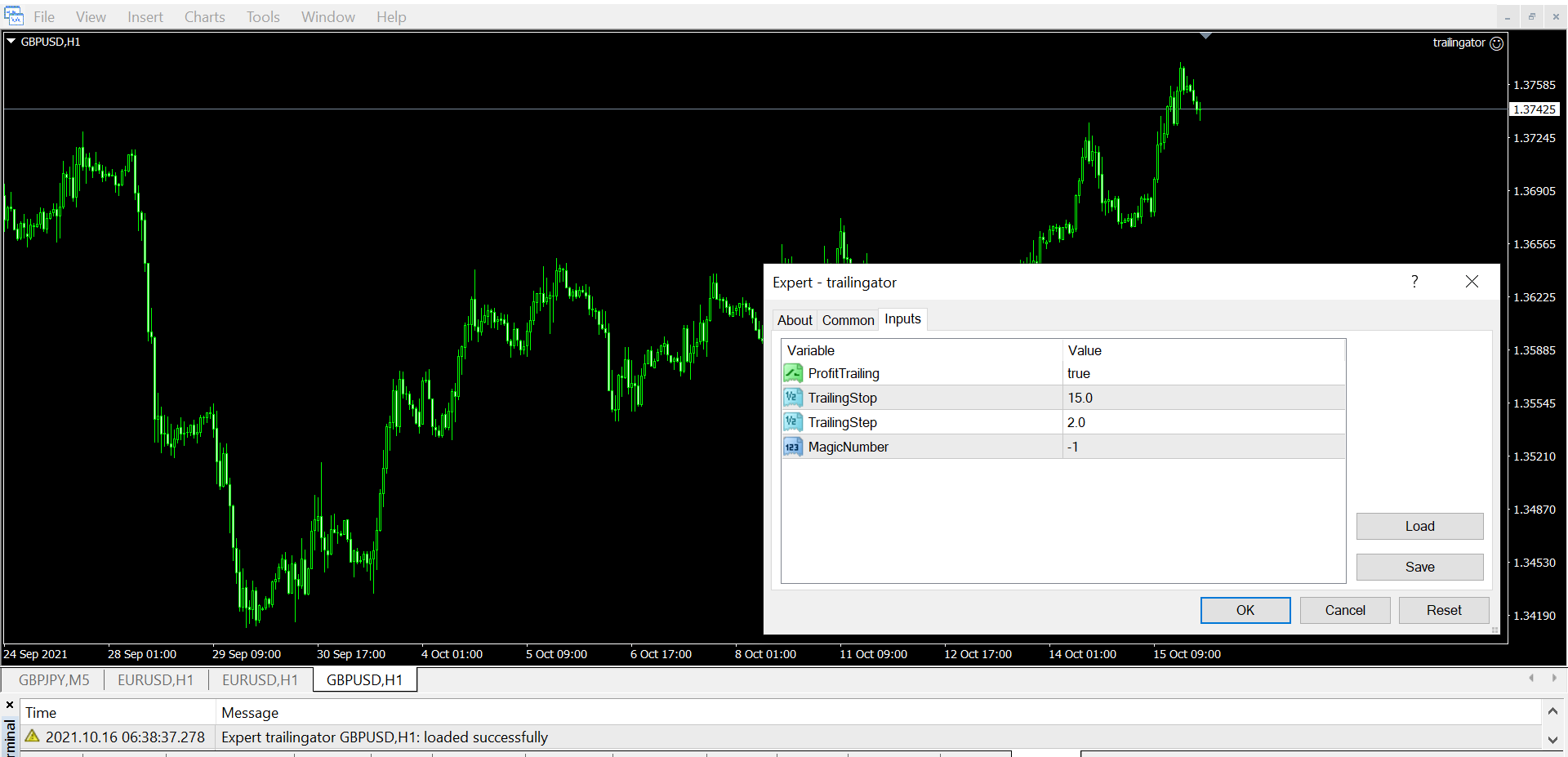1568x757 pixels.
Task: Click the TrailingStep variable icon
Action: [x=792, y=422]
